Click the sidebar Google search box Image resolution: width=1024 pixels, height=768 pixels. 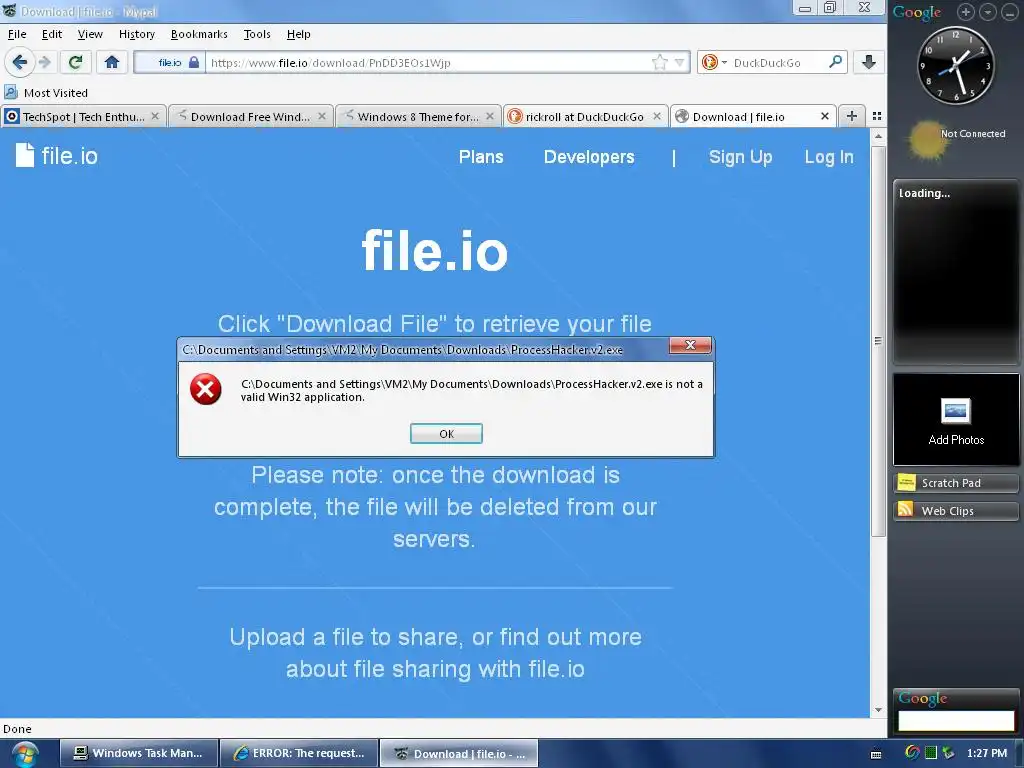click(956, 720)
